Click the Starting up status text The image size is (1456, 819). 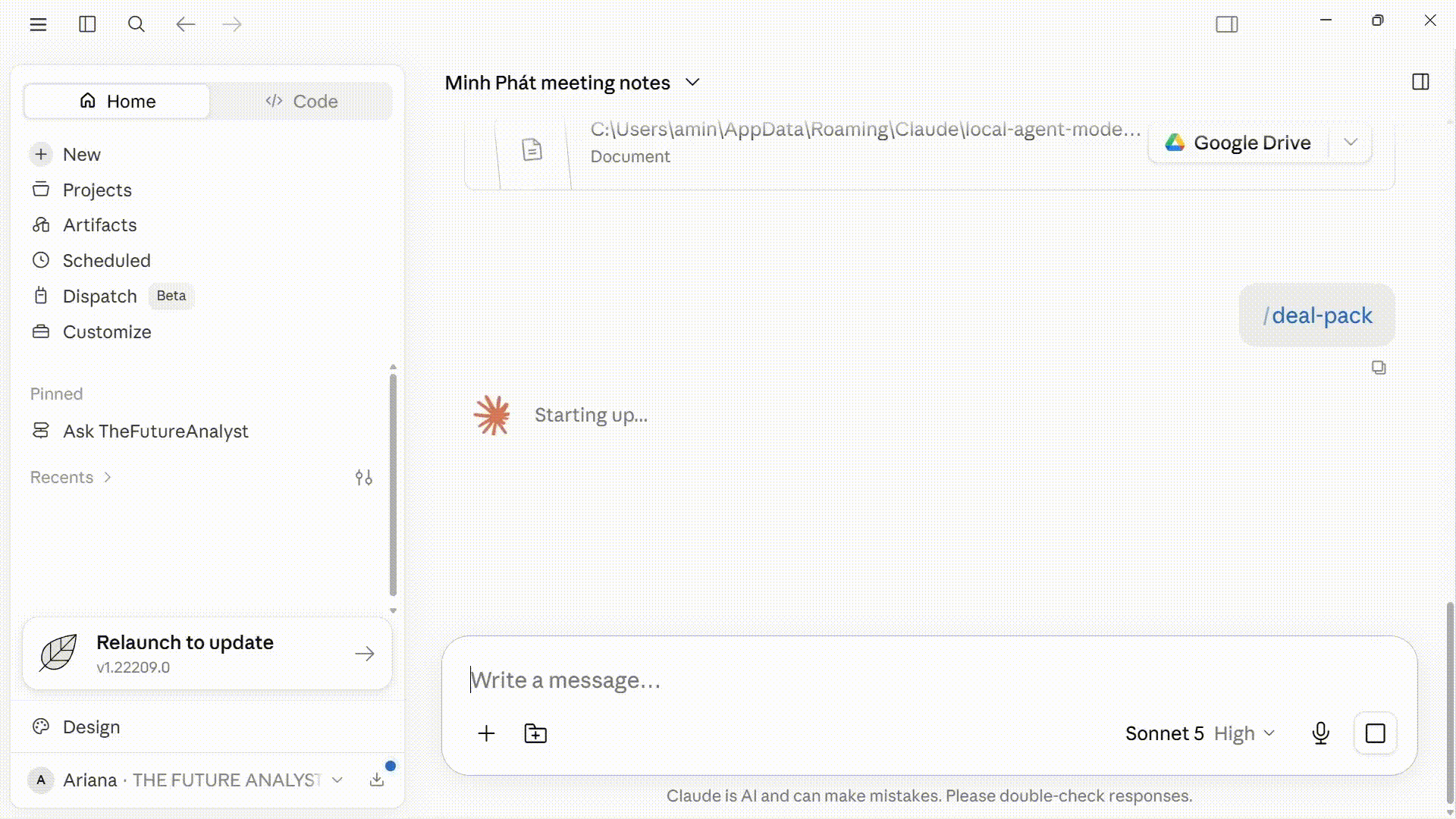point(591,416)
